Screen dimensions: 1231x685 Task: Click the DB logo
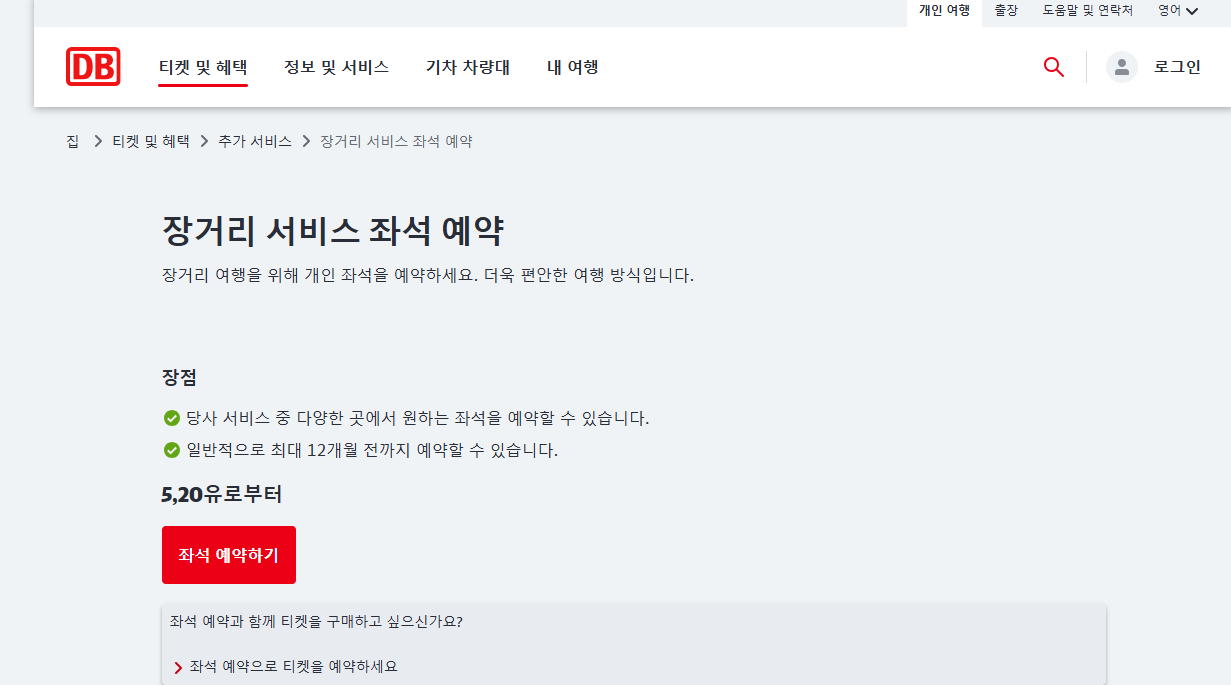pyautogui.click(x=93, y=67)
